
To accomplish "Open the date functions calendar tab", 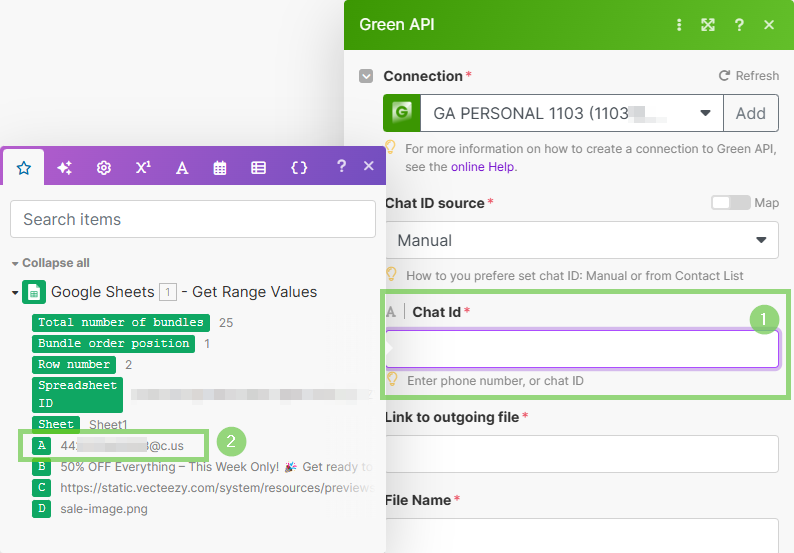I will click(220, 168).
